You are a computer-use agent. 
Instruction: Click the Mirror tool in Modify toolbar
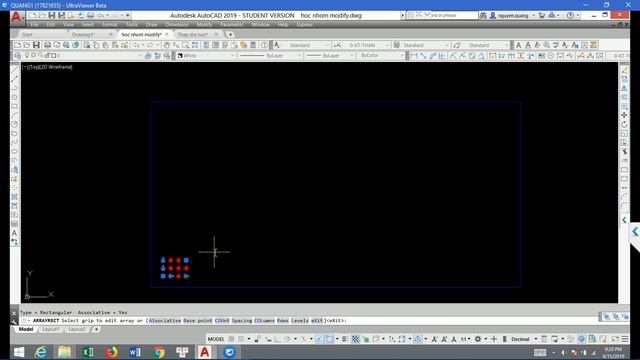(624, 88)
